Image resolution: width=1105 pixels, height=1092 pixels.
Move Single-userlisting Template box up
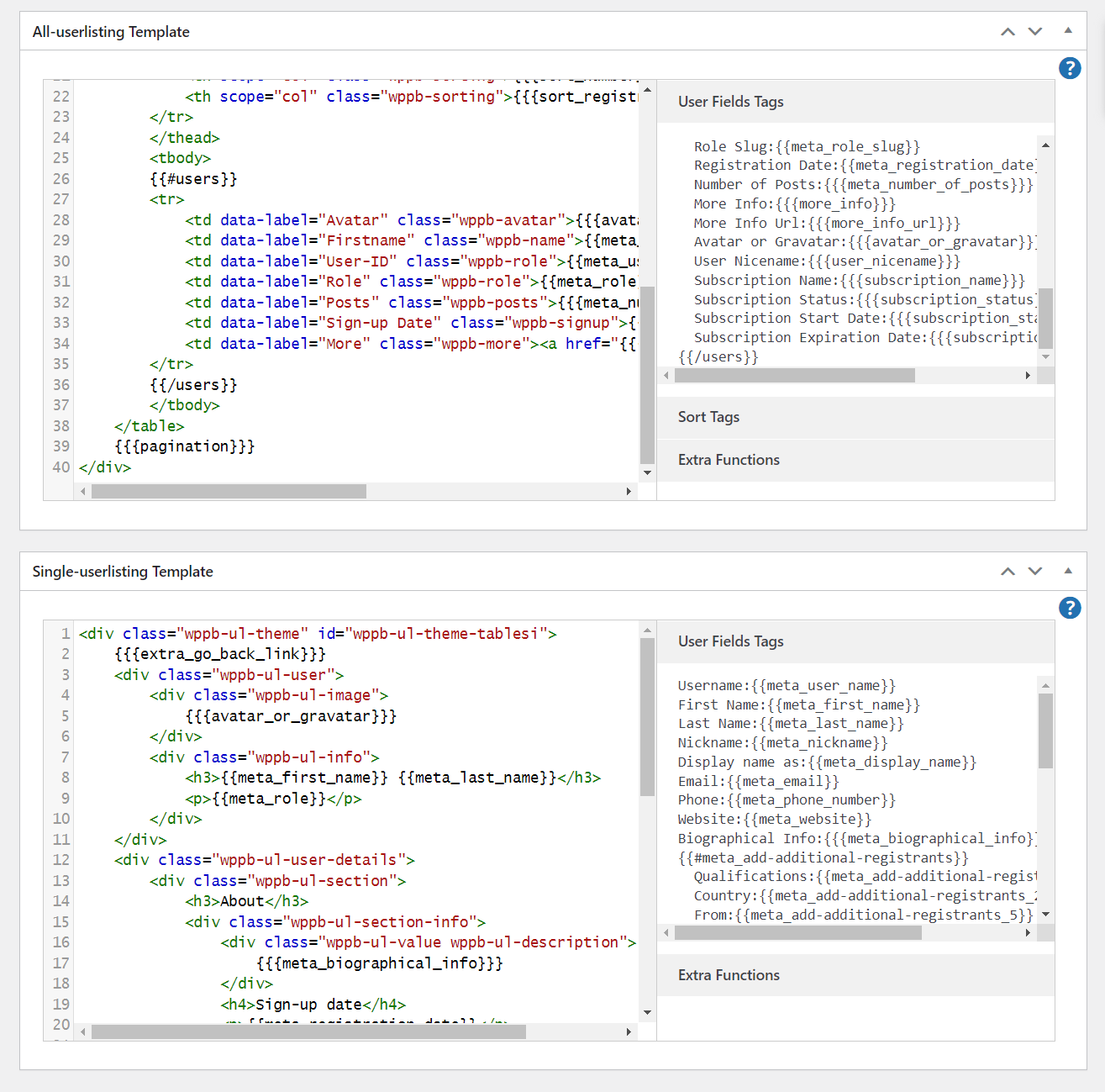[1008, 572]
